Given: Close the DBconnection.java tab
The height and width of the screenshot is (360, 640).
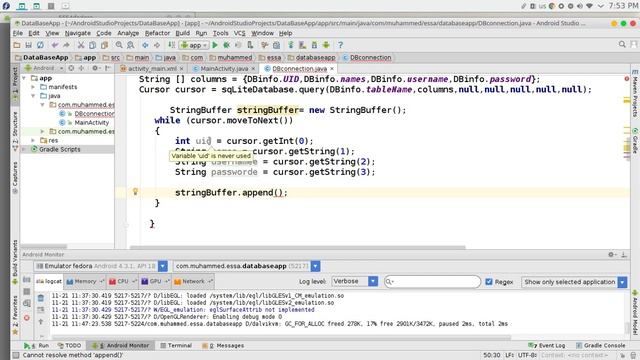Looking at the screenshot, I should pos(332,69).
